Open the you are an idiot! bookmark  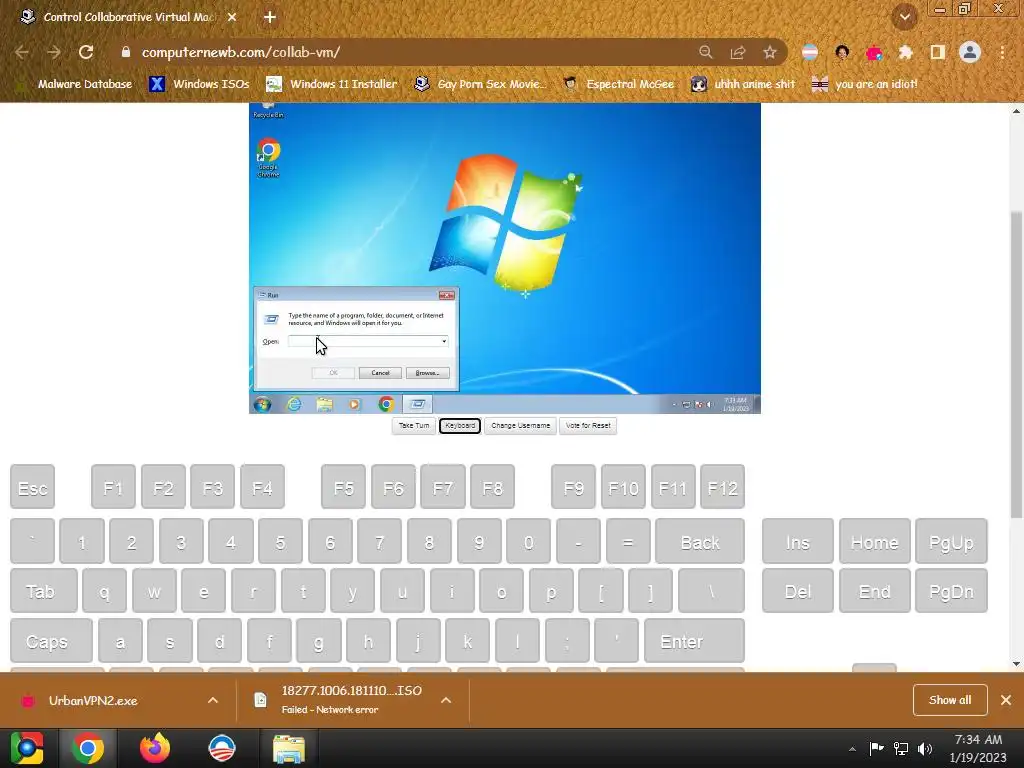coord(865,84)
